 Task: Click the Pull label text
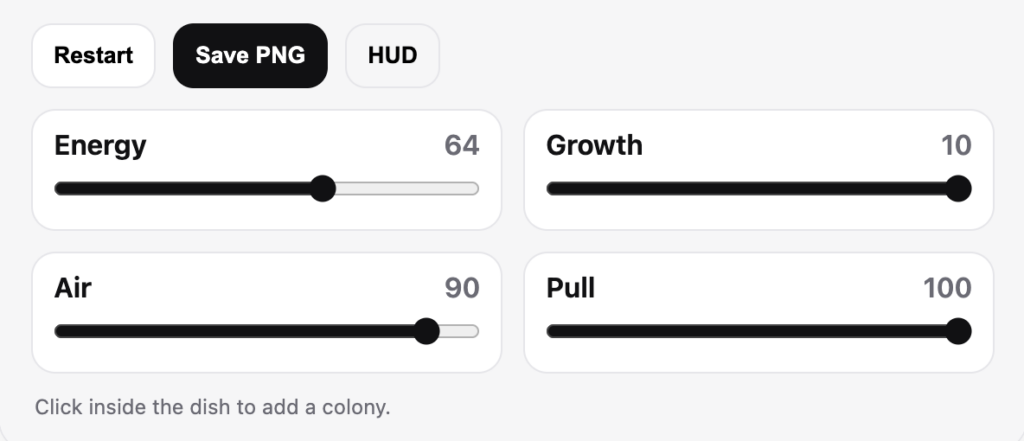pos(570,289)
